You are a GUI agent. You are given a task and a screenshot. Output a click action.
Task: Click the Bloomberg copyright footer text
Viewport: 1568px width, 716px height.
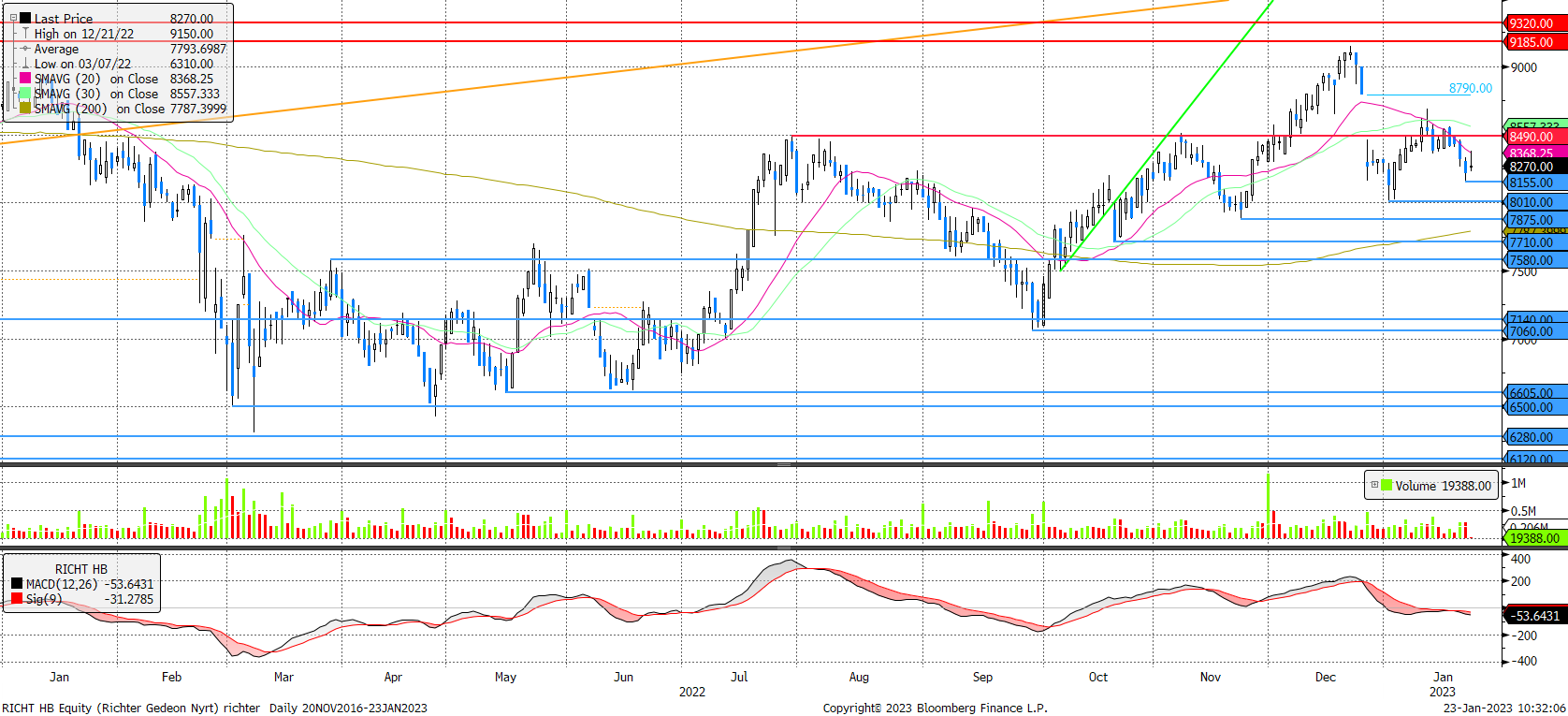click(x=936, y=708)
